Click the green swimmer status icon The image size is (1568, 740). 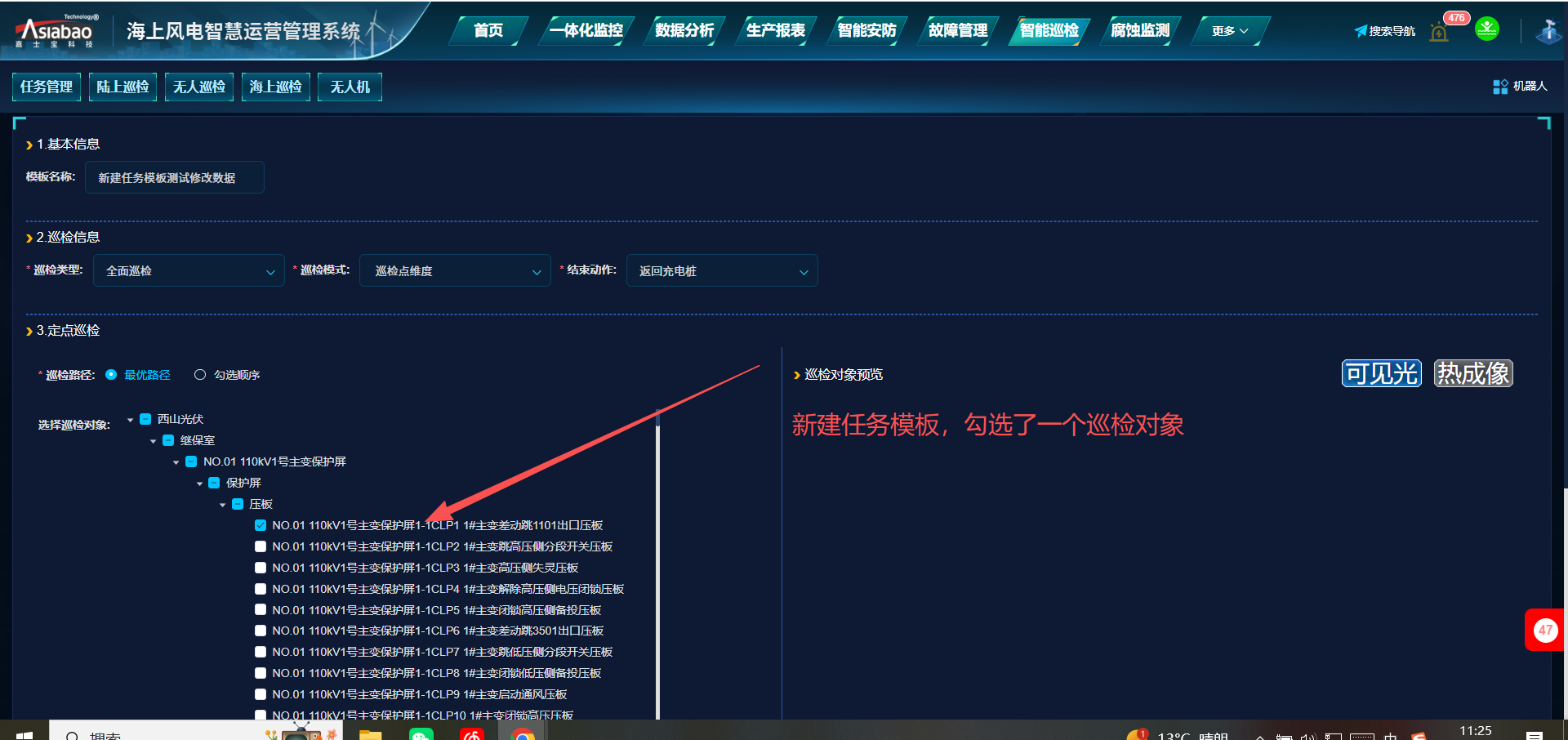(x=1486, y=29)
